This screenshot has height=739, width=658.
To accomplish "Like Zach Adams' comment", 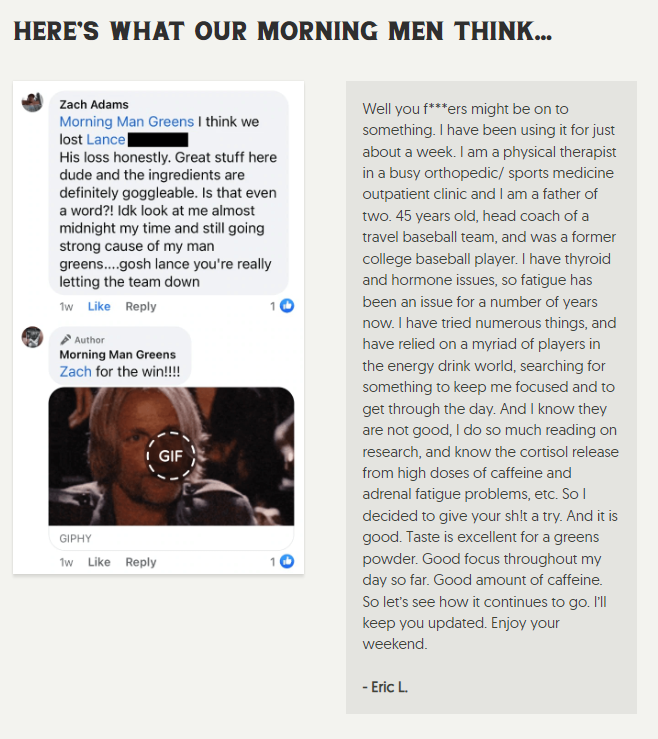I will [99, 306].
